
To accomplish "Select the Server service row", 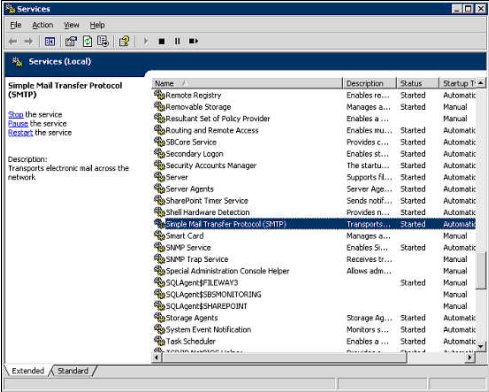I will coord(314,177).
